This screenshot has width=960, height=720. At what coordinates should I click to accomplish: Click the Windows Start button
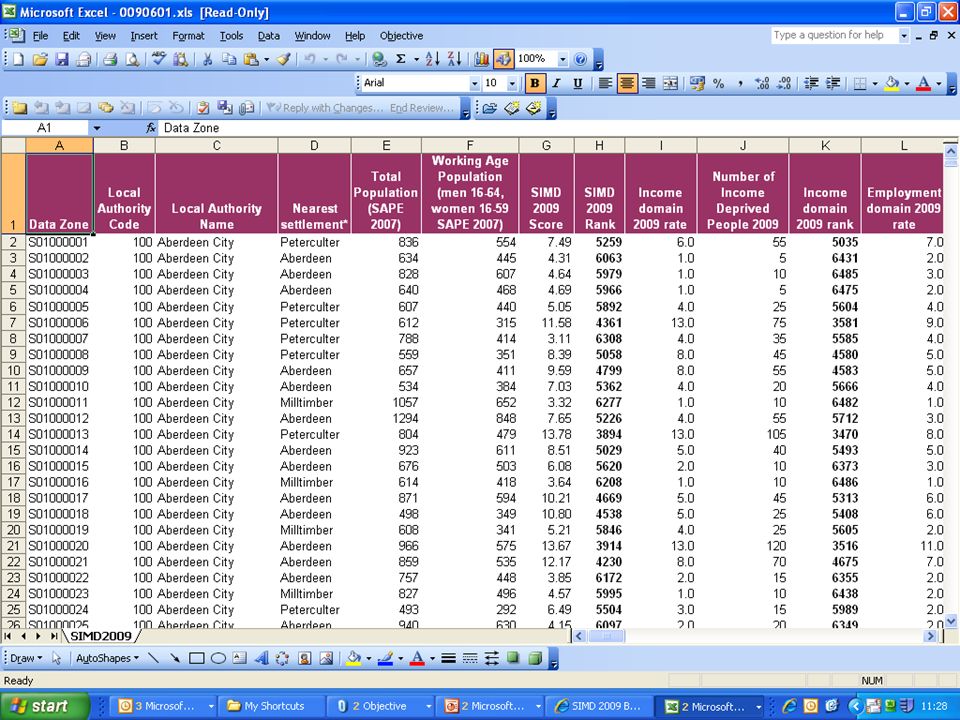coord(44,706)
